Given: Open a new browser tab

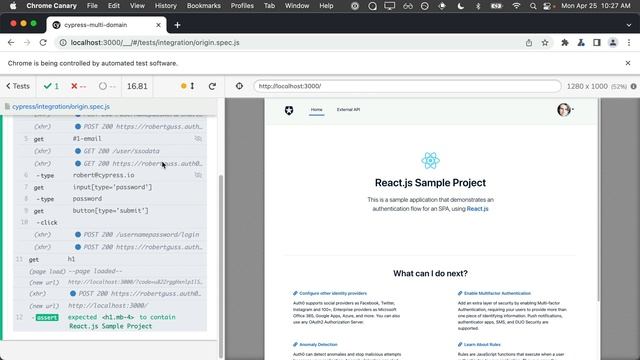Looking at the screenshot, I should [177, 25].
